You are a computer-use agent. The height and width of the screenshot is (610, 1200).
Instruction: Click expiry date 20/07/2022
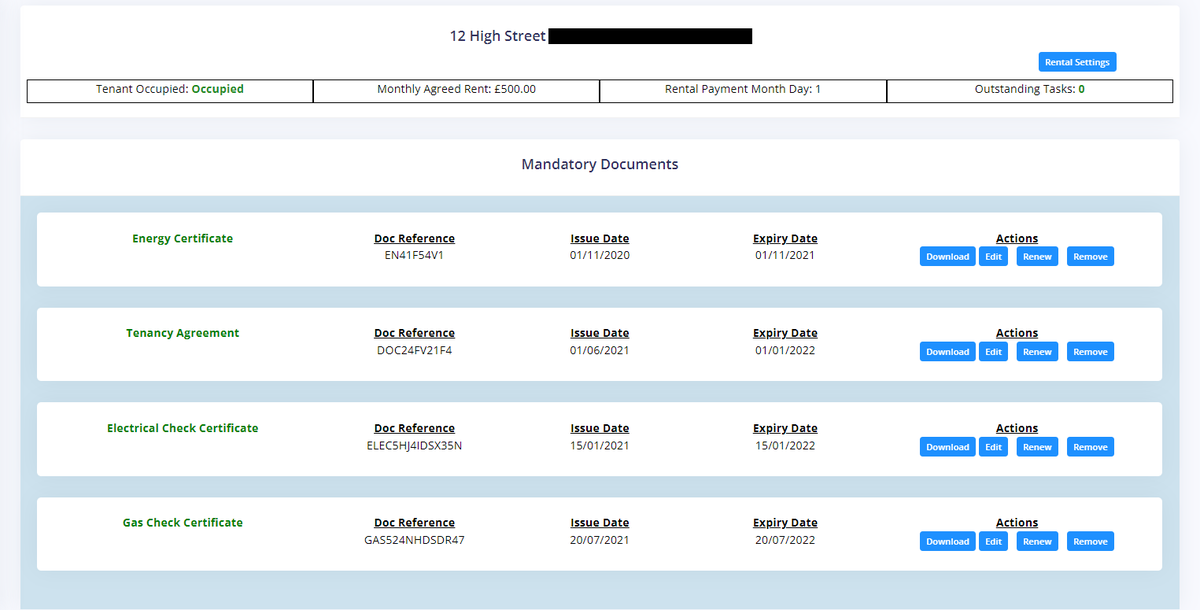coord(785,540)
